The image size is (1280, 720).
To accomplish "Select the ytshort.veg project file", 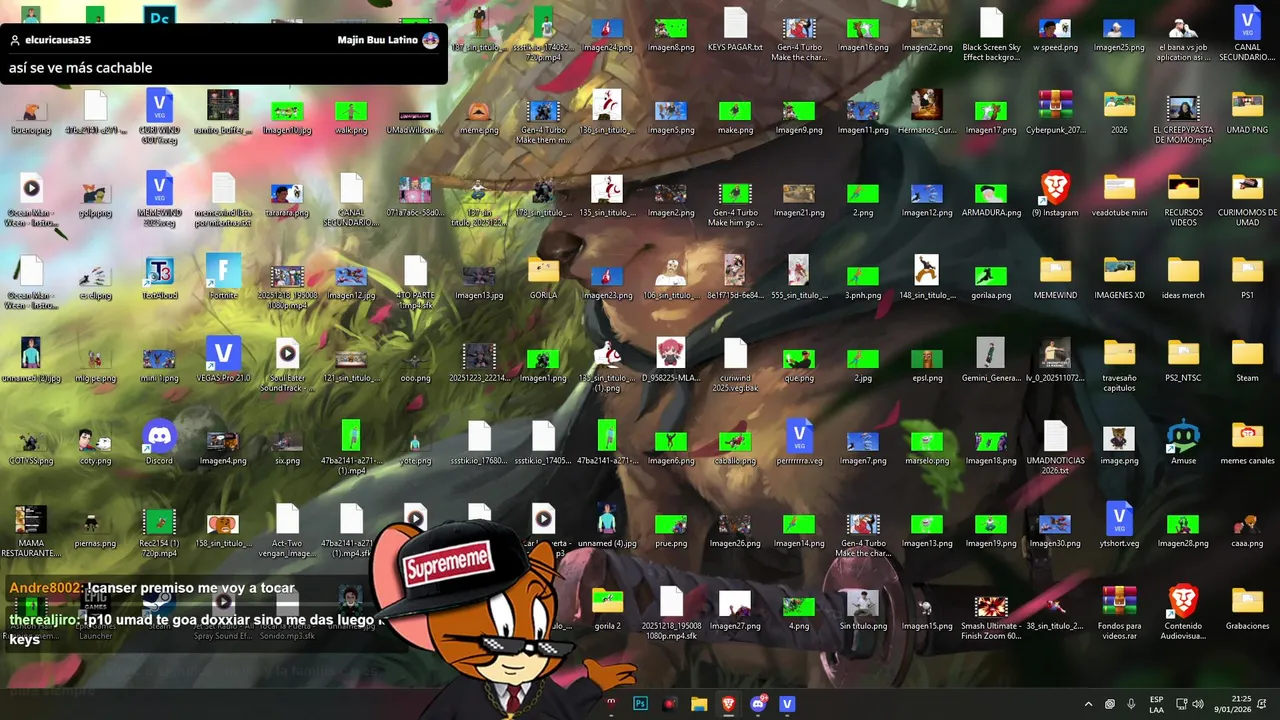I will (x=1119, y=525).
